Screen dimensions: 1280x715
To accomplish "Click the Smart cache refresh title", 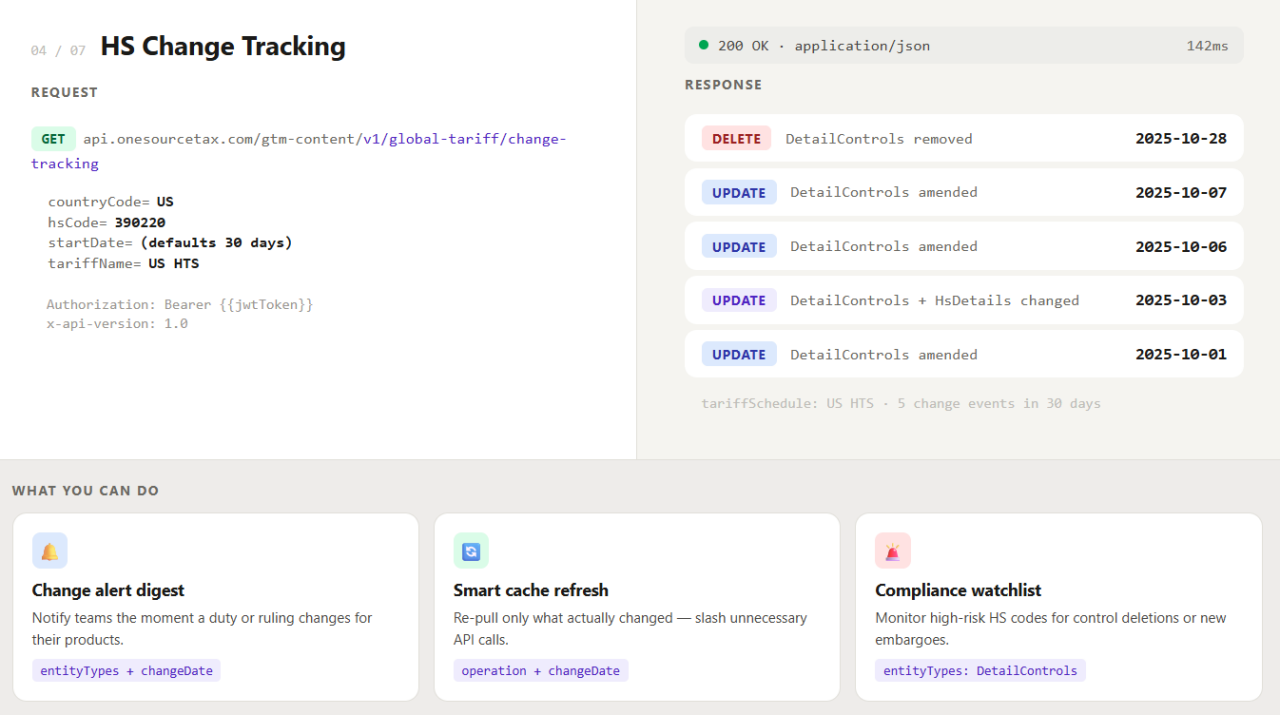I will (x=531, y=590).
